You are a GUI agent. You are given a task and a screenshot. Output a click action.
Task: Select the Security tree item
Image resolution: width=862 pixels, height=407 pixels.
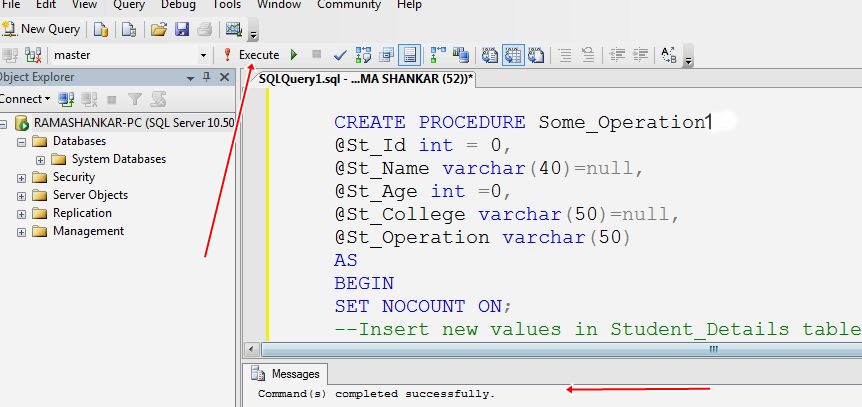click(74, 177)
